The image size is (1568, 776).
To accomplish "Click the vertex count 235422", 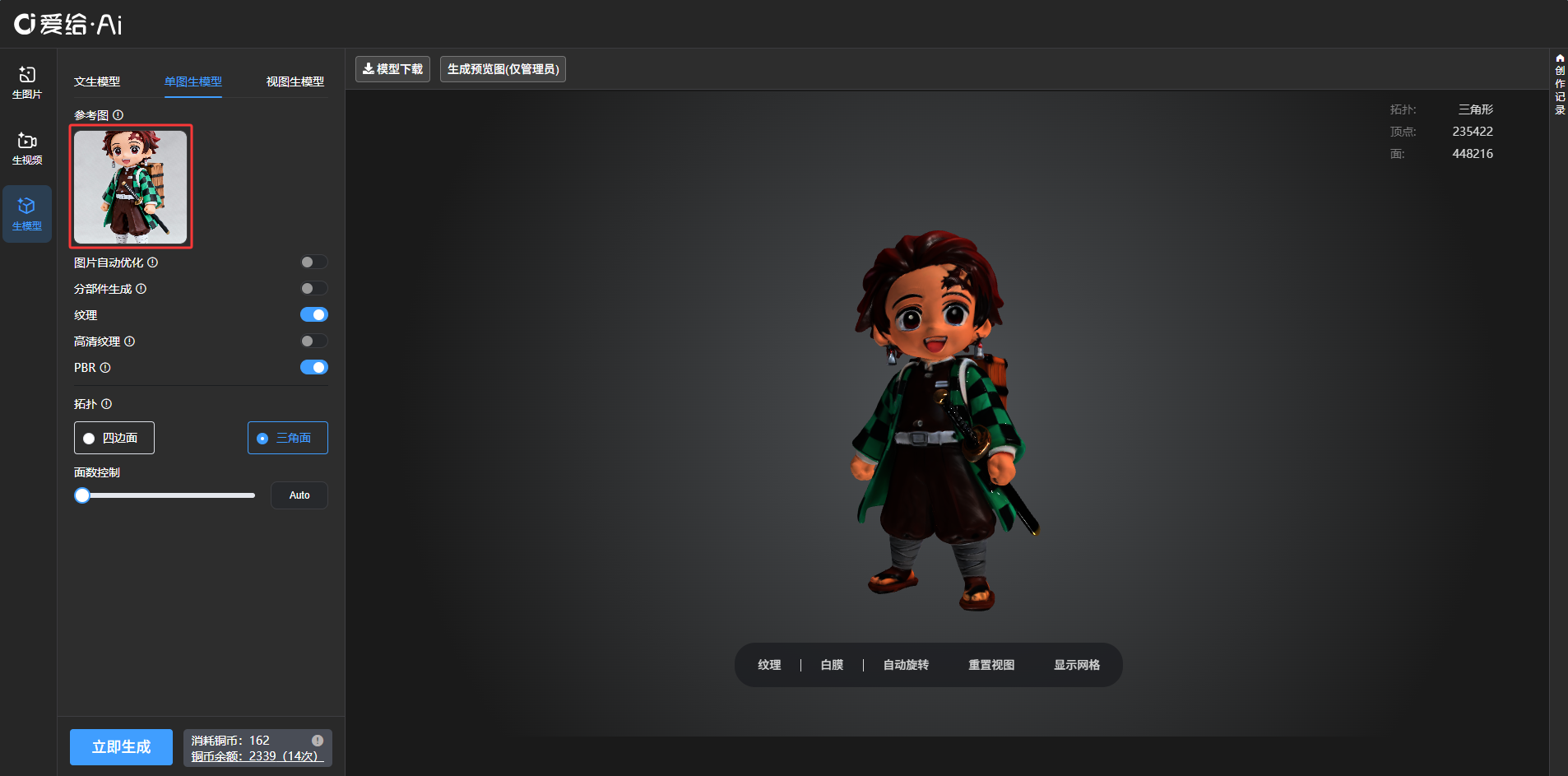I will pos(1473,132).
